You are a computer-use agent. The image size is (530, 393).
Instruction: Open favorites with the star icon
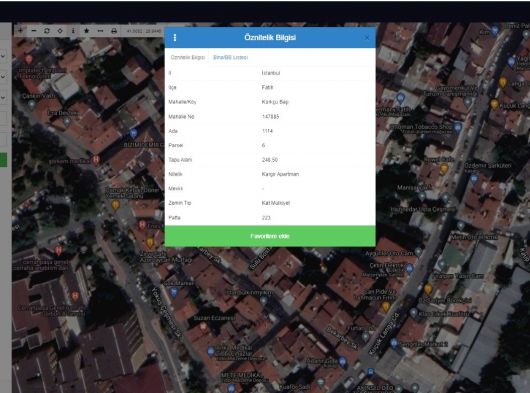[87, 31]
